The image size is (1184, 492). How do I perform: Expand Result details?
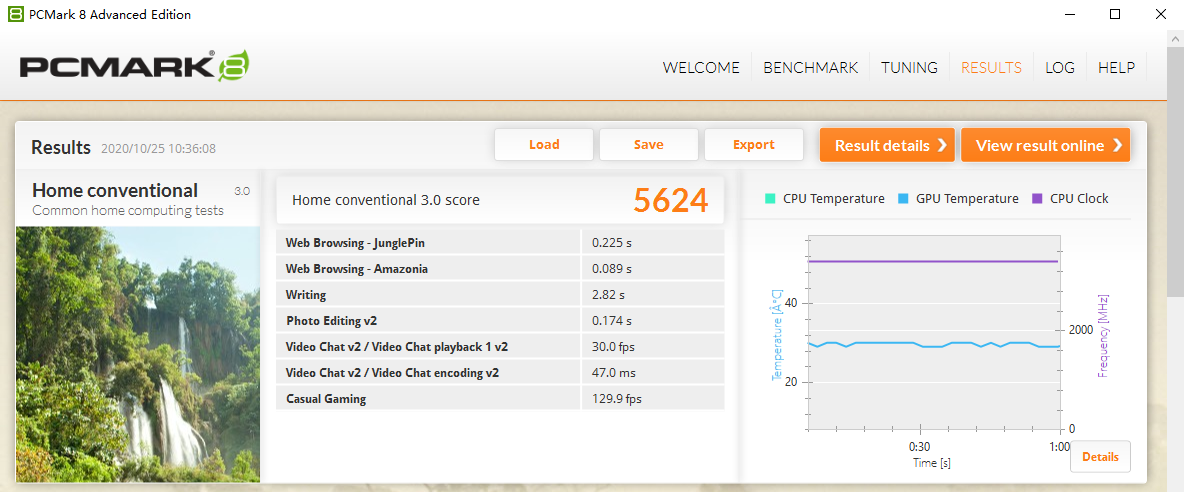(x=887, y=145)
